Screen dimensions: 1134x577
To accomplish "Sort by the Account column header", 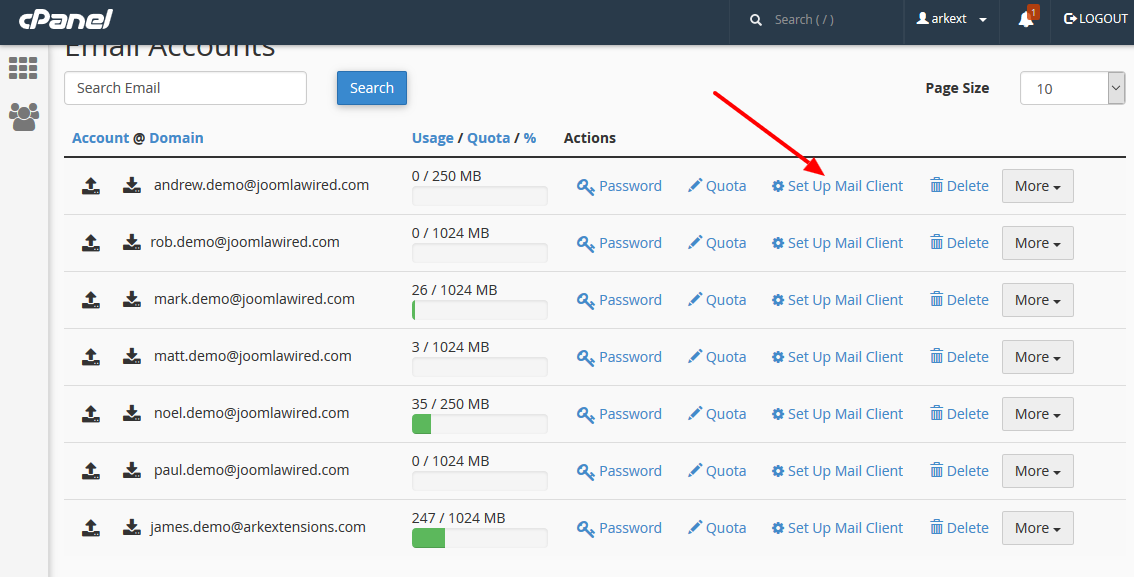I will coord(100,138).
